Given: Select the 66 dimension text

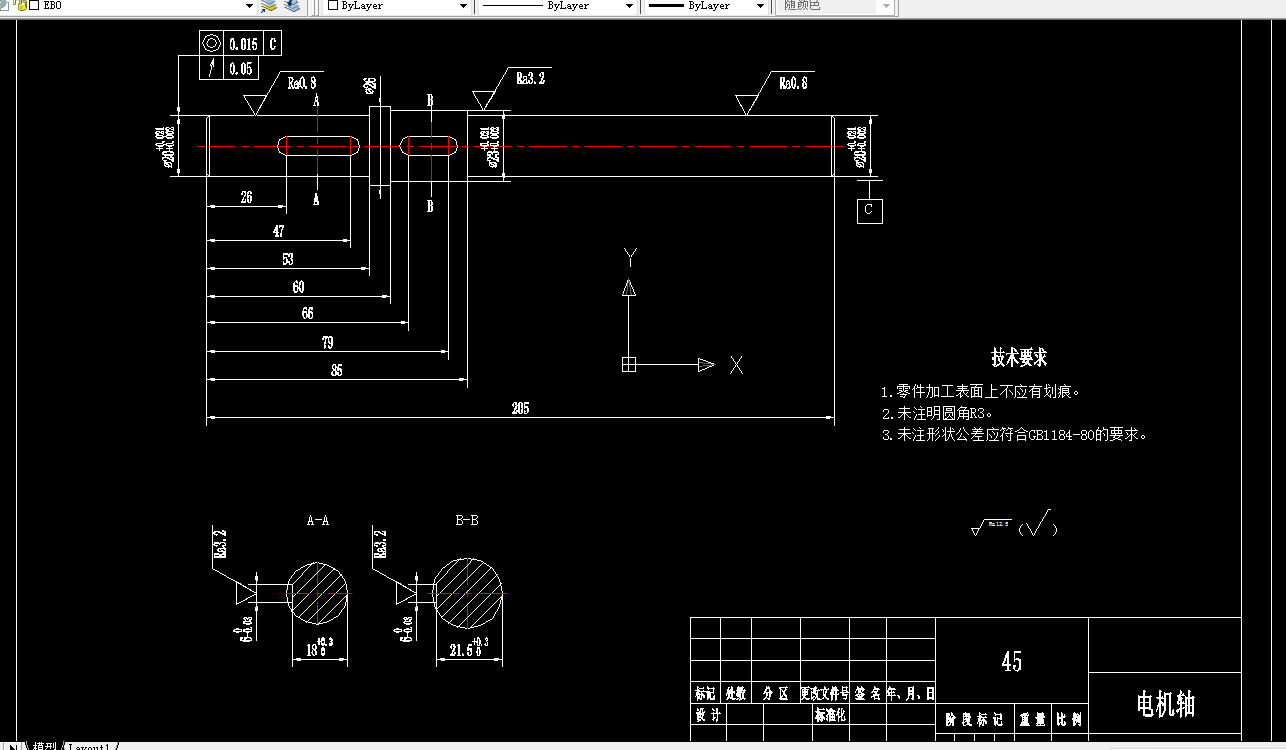Looking at the screenshot, I should [x=307, y=313].
